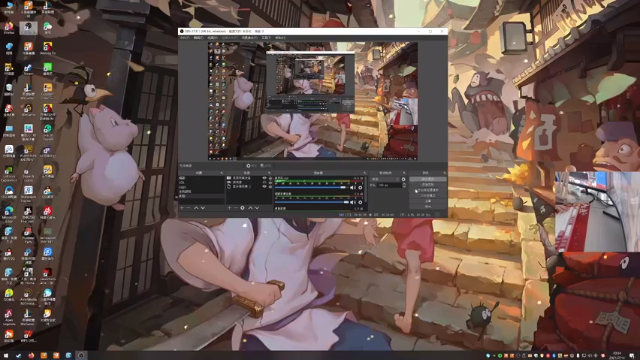Viewport: 640px width, 360px height.
Task: Open the GeForce Experience desktop shortcut
Action: point(9,173)
